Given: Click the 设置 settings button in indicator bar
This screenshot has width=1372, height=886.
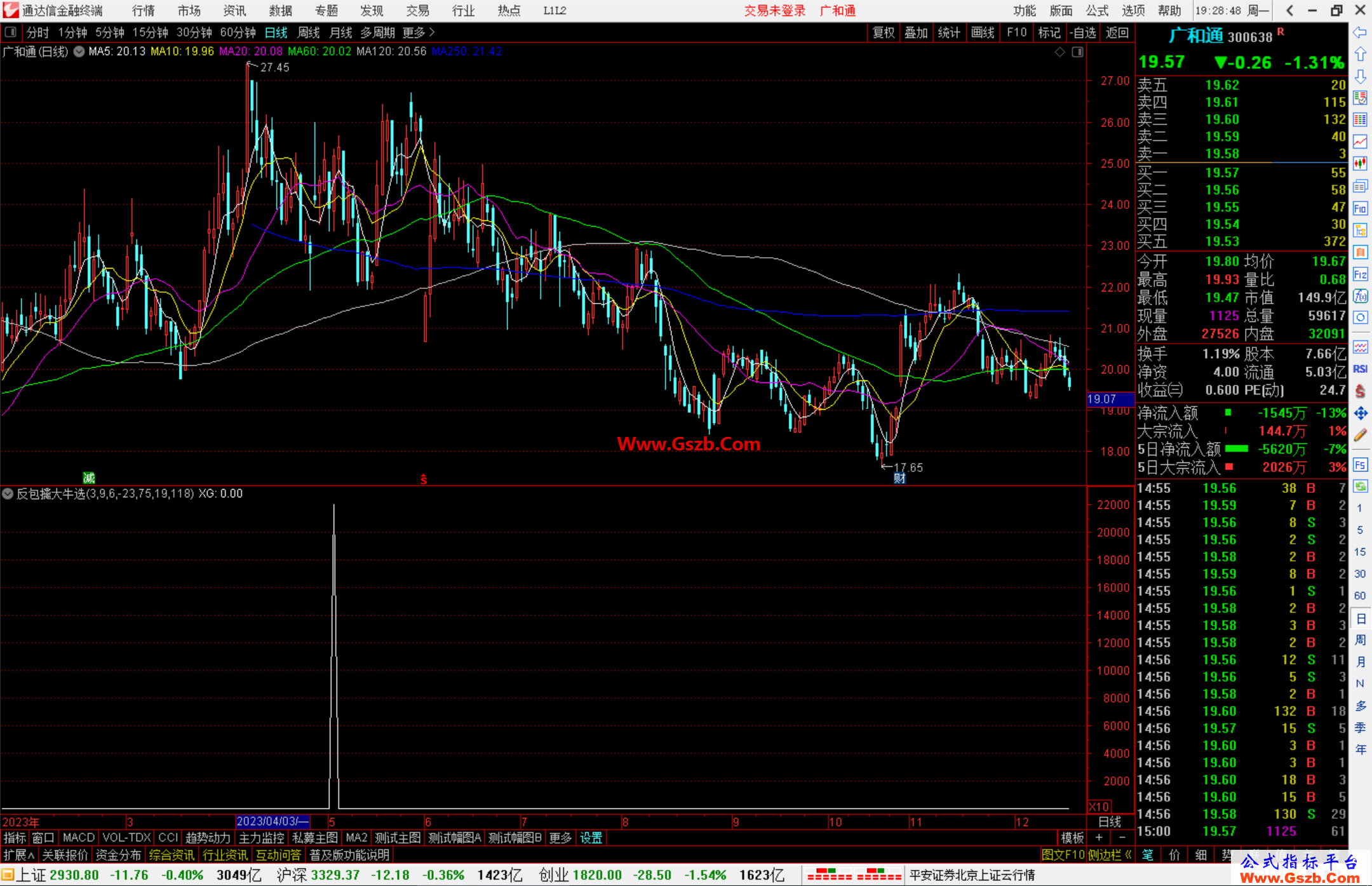Looking at the screenshot, I should (591, 838).
